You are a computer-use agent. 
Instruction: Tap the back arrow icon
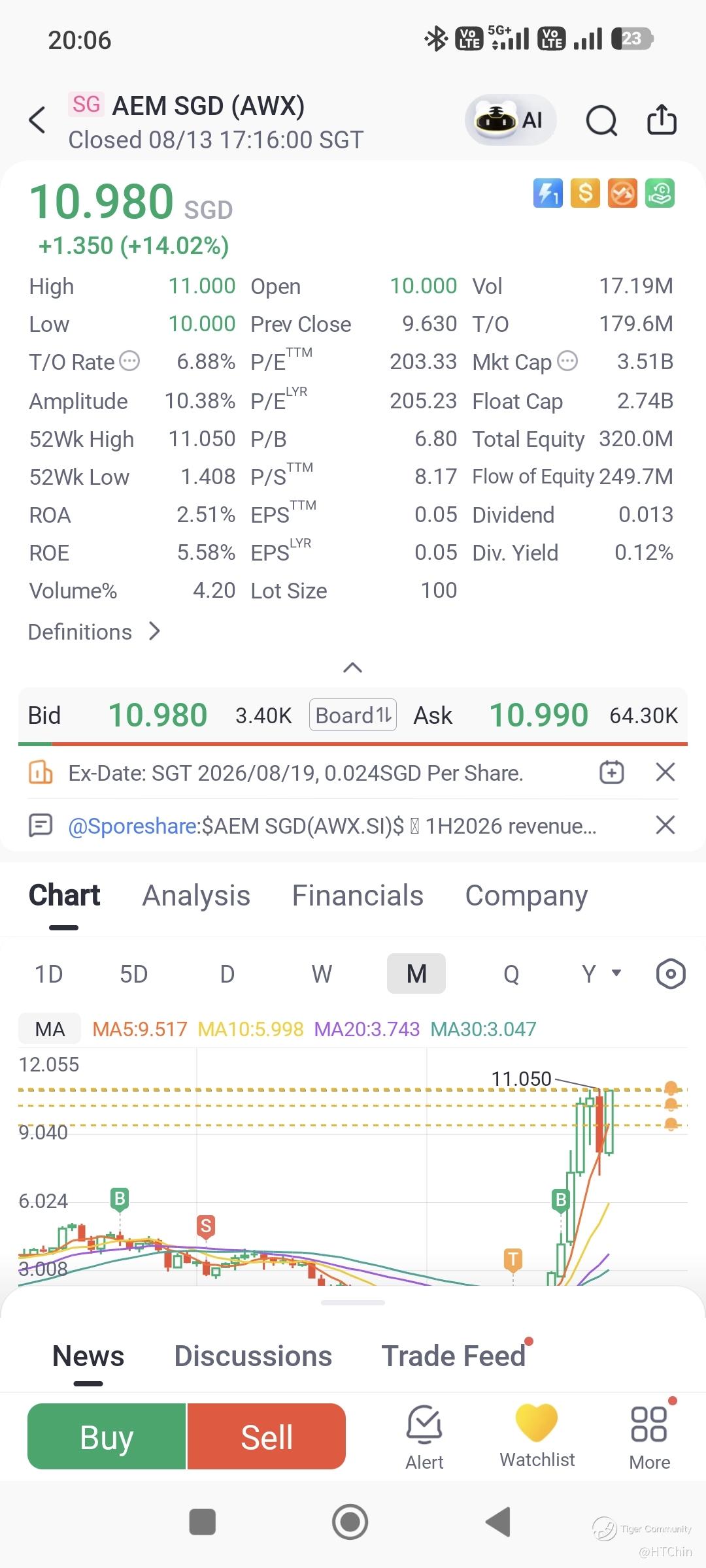coord(37,120)
